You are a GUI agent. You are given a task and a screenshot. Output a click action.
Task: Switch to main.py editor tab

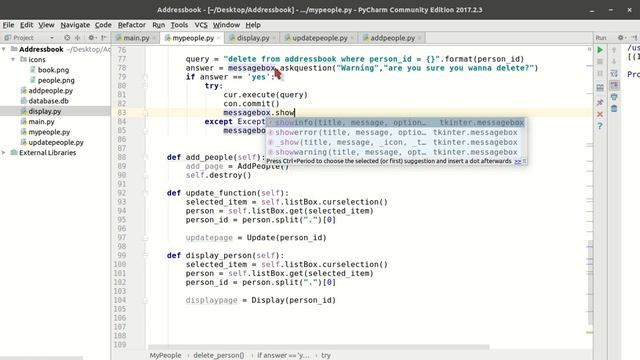tap(136, 38)
